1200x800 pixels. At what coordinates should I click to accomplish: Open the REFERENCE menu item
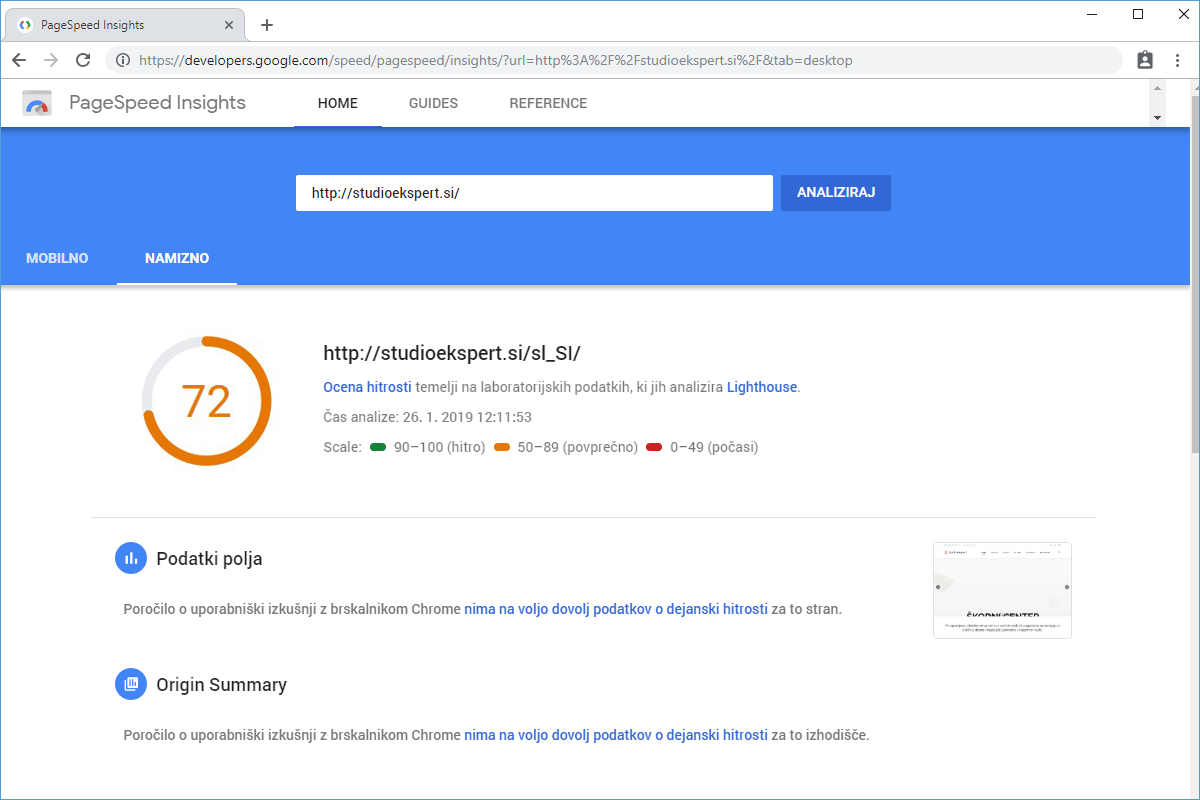tap(548, 103)
